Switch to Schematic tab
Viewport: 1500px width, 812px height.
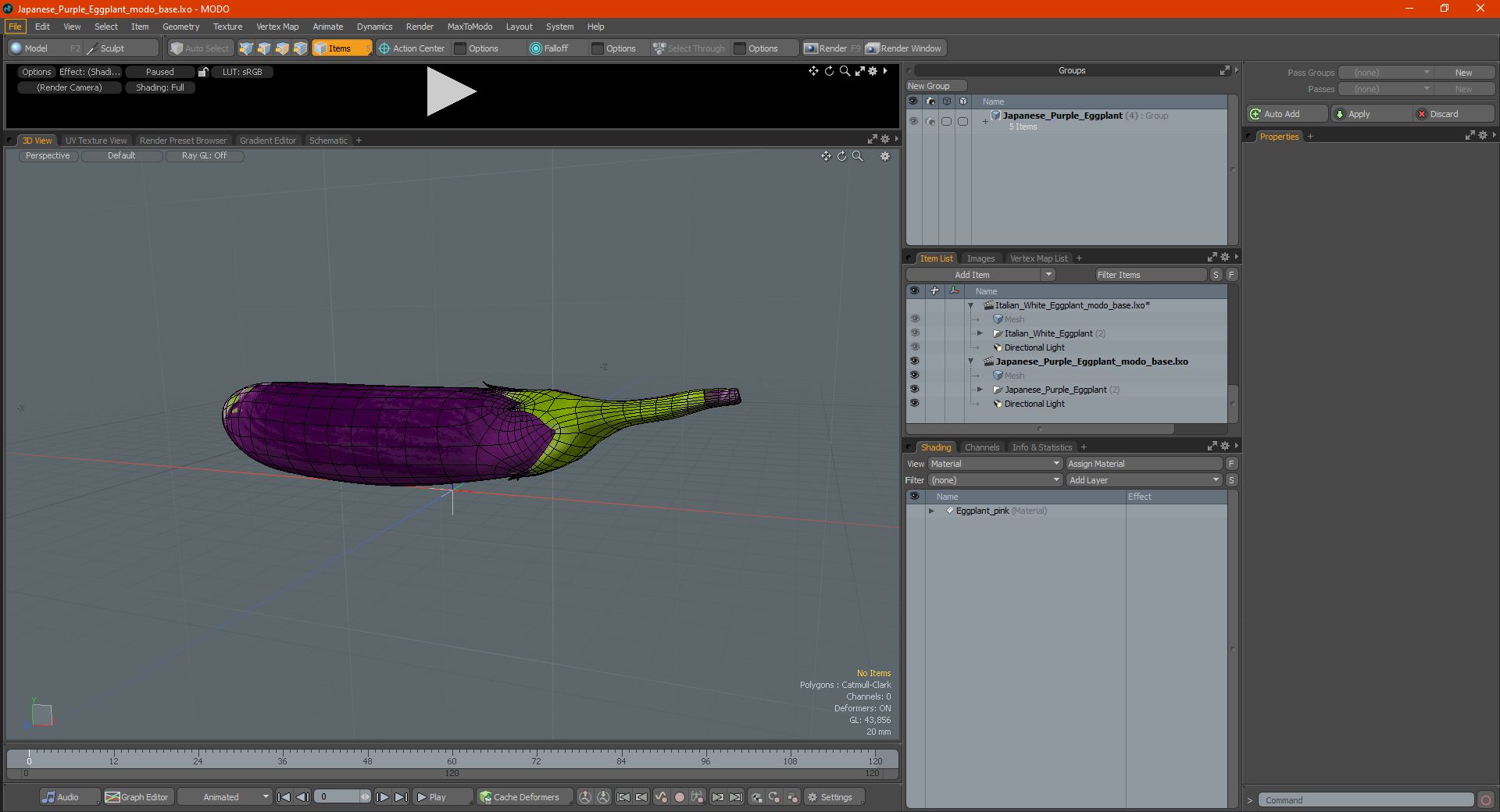pyautogui.click(x=328, y=141)
